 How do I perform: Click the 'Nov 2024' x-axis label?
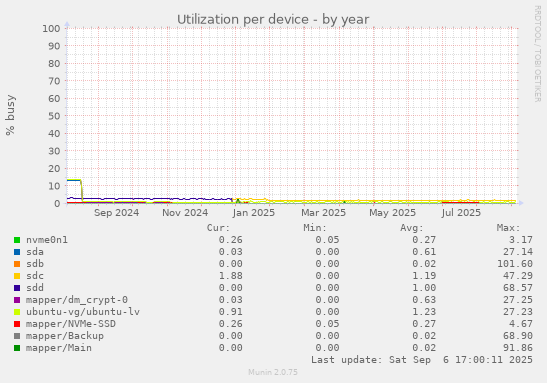tap(185, 213)
